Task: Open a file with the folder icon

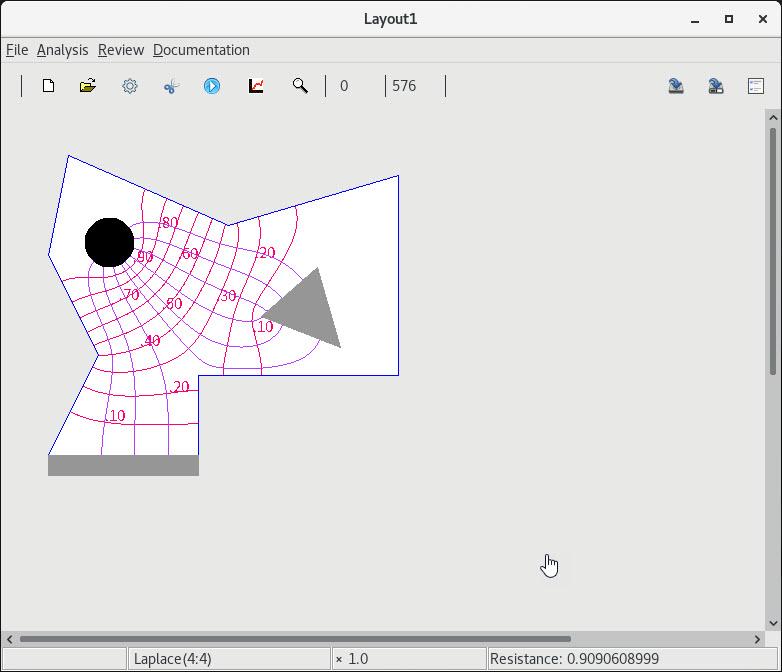Action: tap(88, 86)
